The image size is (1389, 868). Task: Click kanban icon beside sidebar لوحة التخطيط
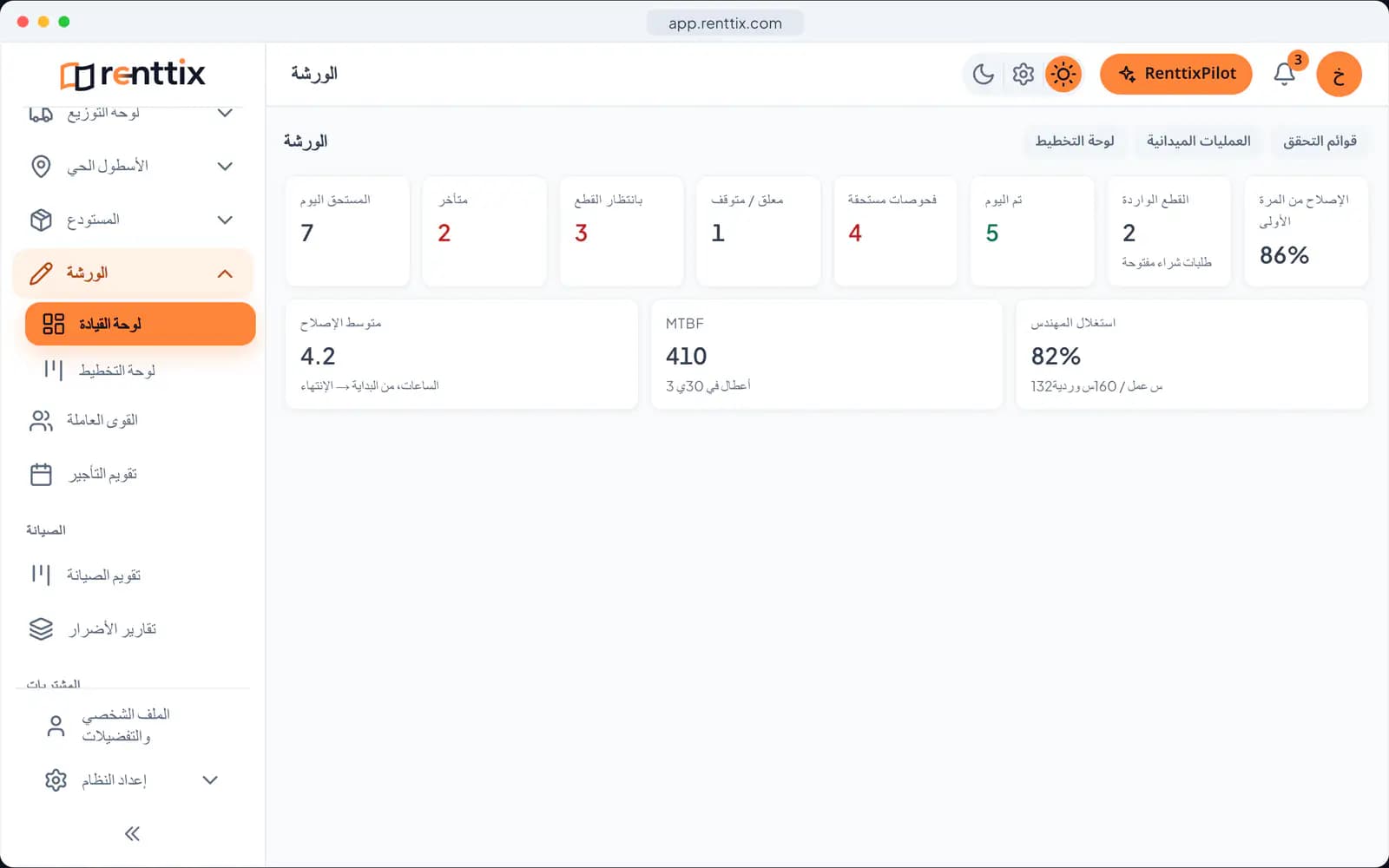[x=54, y=371]
